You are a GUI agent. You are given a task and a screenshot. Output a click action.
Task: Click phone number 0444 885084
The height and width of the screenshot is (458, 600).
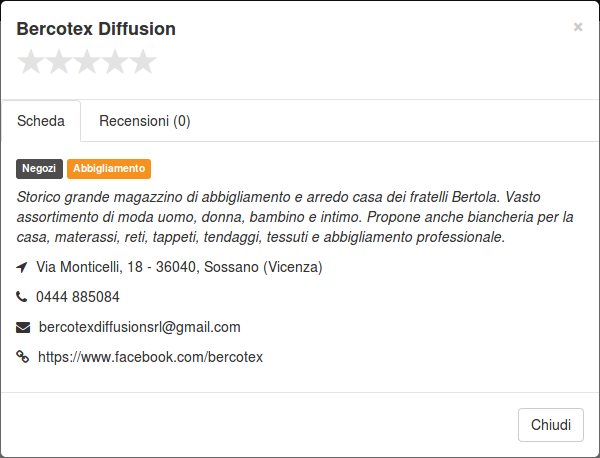coord(78,297)
